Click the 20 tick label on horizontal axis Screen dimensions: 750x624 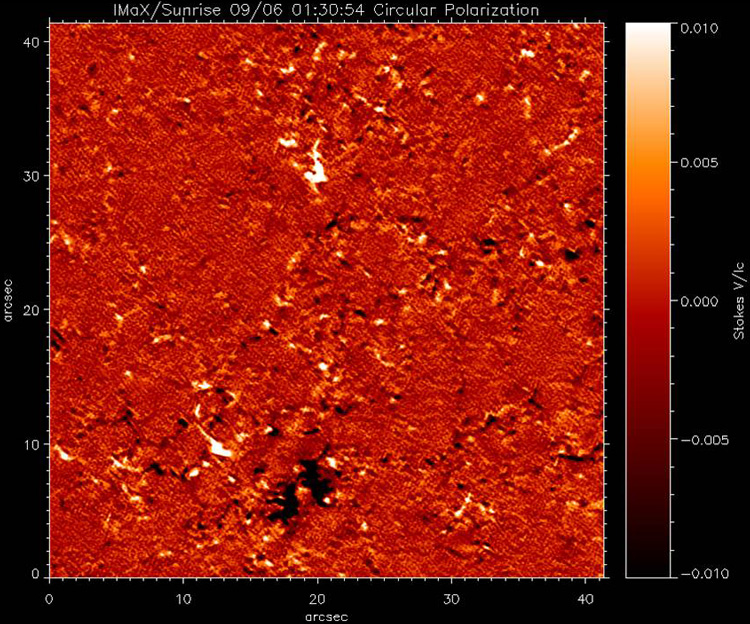click(317, 599)
